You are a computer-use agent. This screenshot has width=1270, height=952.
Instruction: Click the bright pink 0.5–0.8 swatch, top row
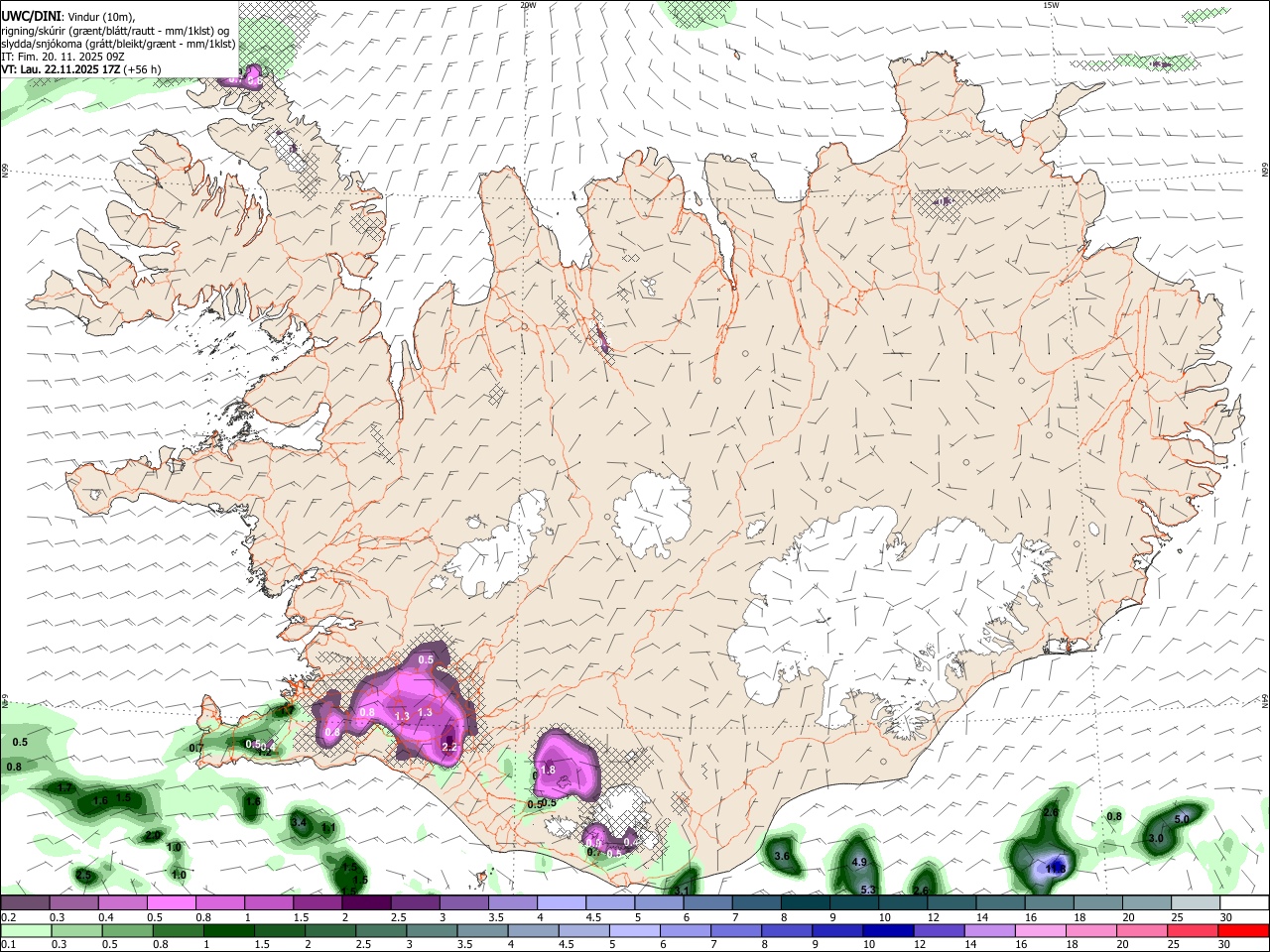click(x=172, y=903)
